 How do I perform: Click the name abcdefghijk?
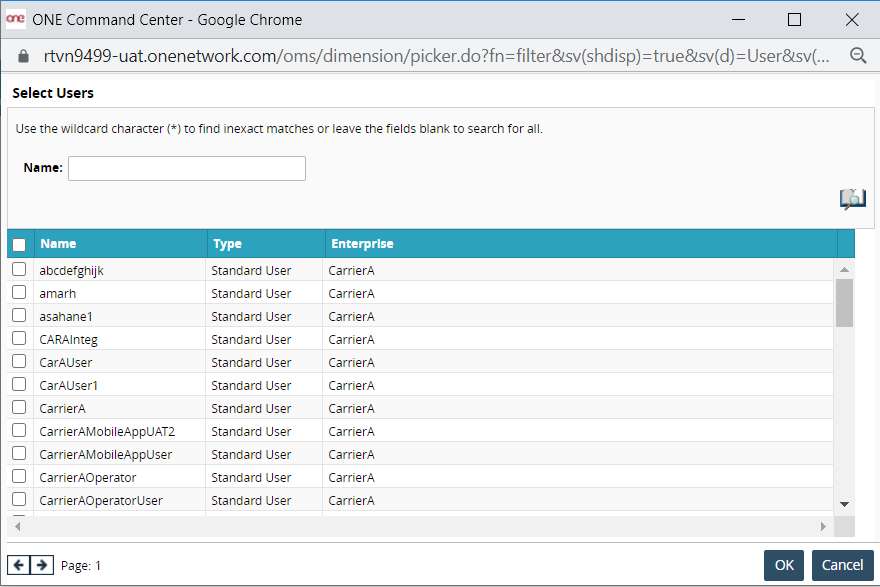tap(71, 270)
